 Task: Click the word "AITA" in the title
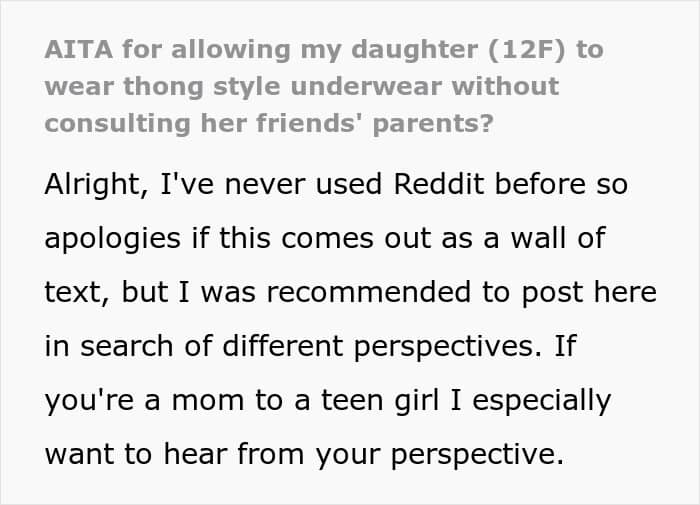pyautogui.click(x=81, y=49)
